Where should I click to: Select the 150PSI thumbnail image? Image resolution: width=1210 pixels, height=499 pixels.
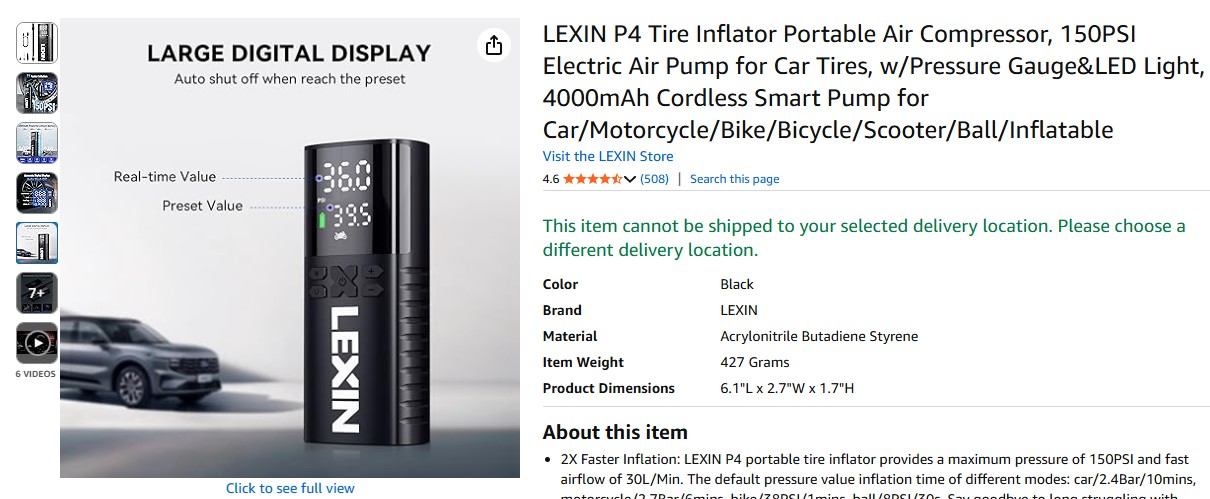point(37,92)
